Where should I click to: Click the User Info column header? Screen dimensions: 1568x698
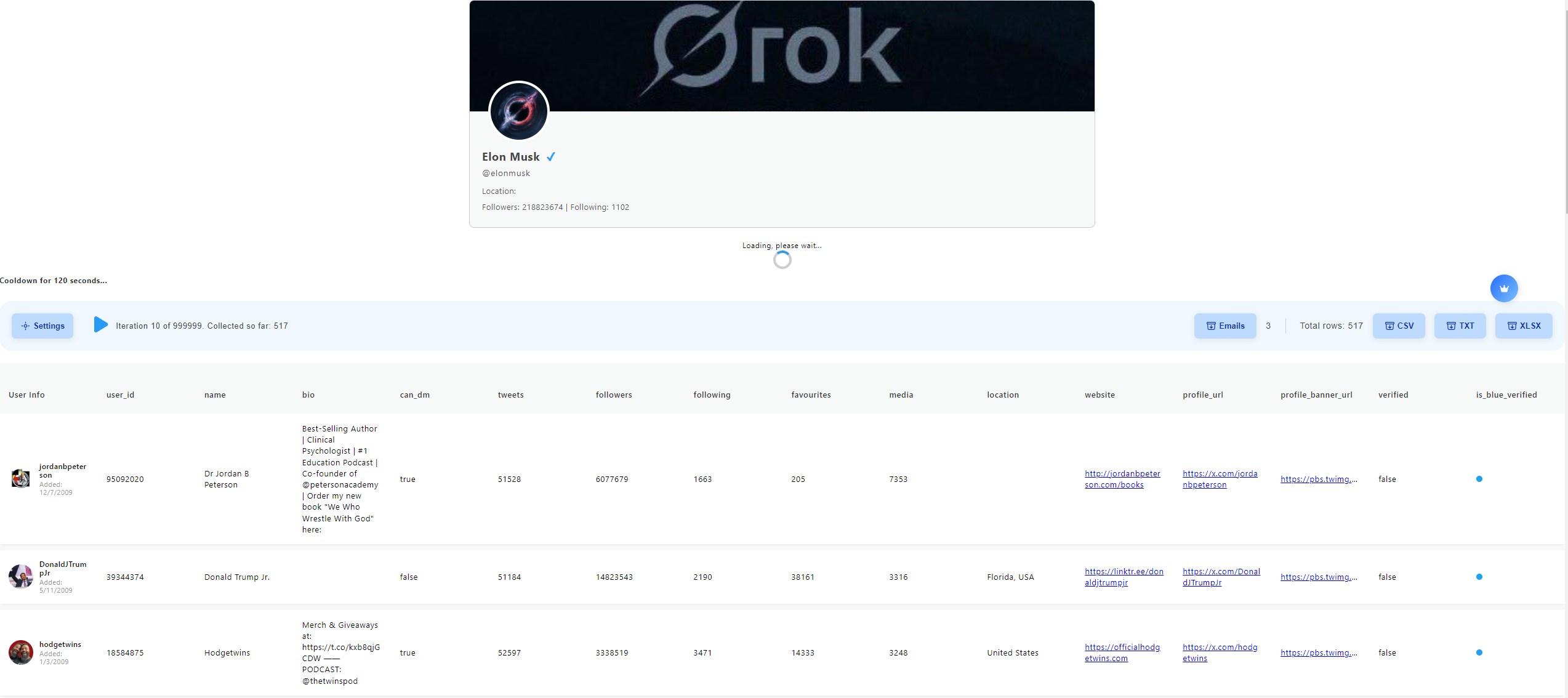pyautogui.click(x=26, y=395)
